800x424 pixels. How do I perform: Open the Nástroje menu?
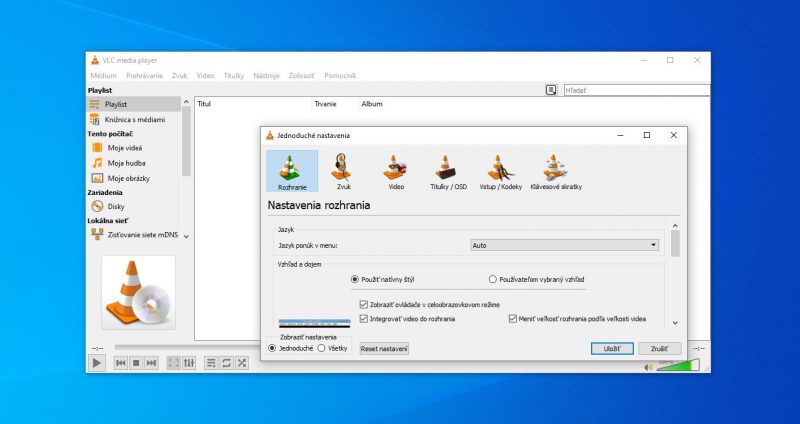266,75
